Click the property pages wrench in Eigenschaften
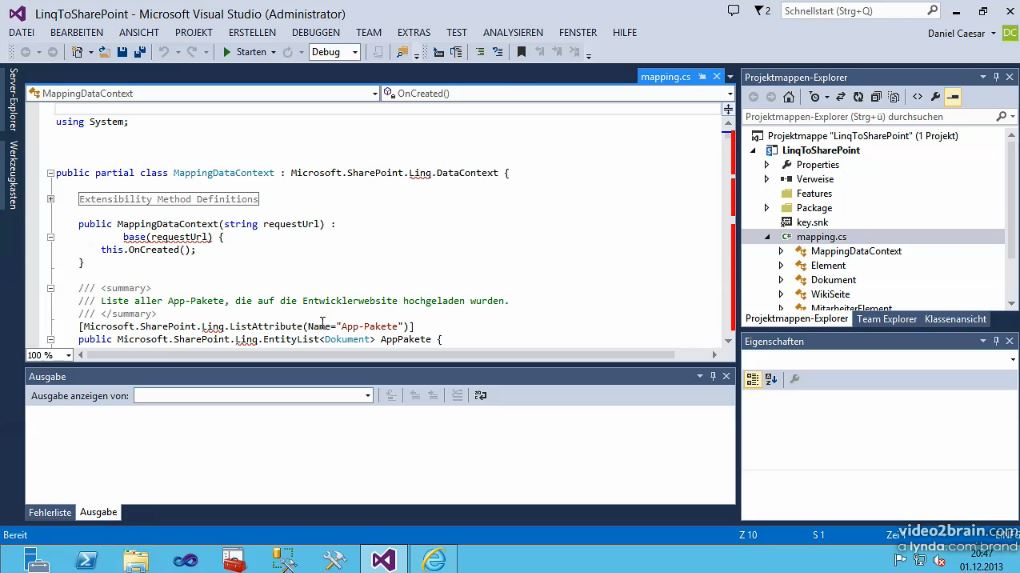The height and width of the screenshot is (573, 1020). (x=794, y=379)
